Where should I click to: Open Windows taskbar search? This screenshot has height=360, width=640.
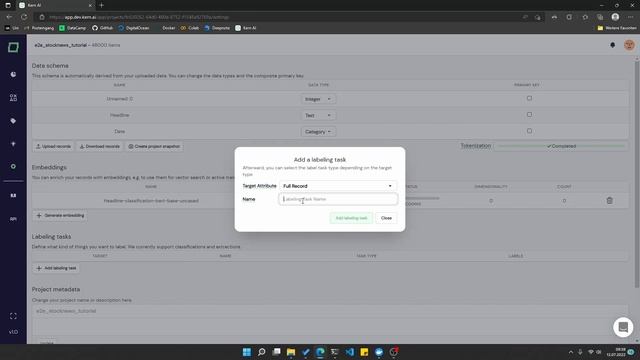[262, 352]
